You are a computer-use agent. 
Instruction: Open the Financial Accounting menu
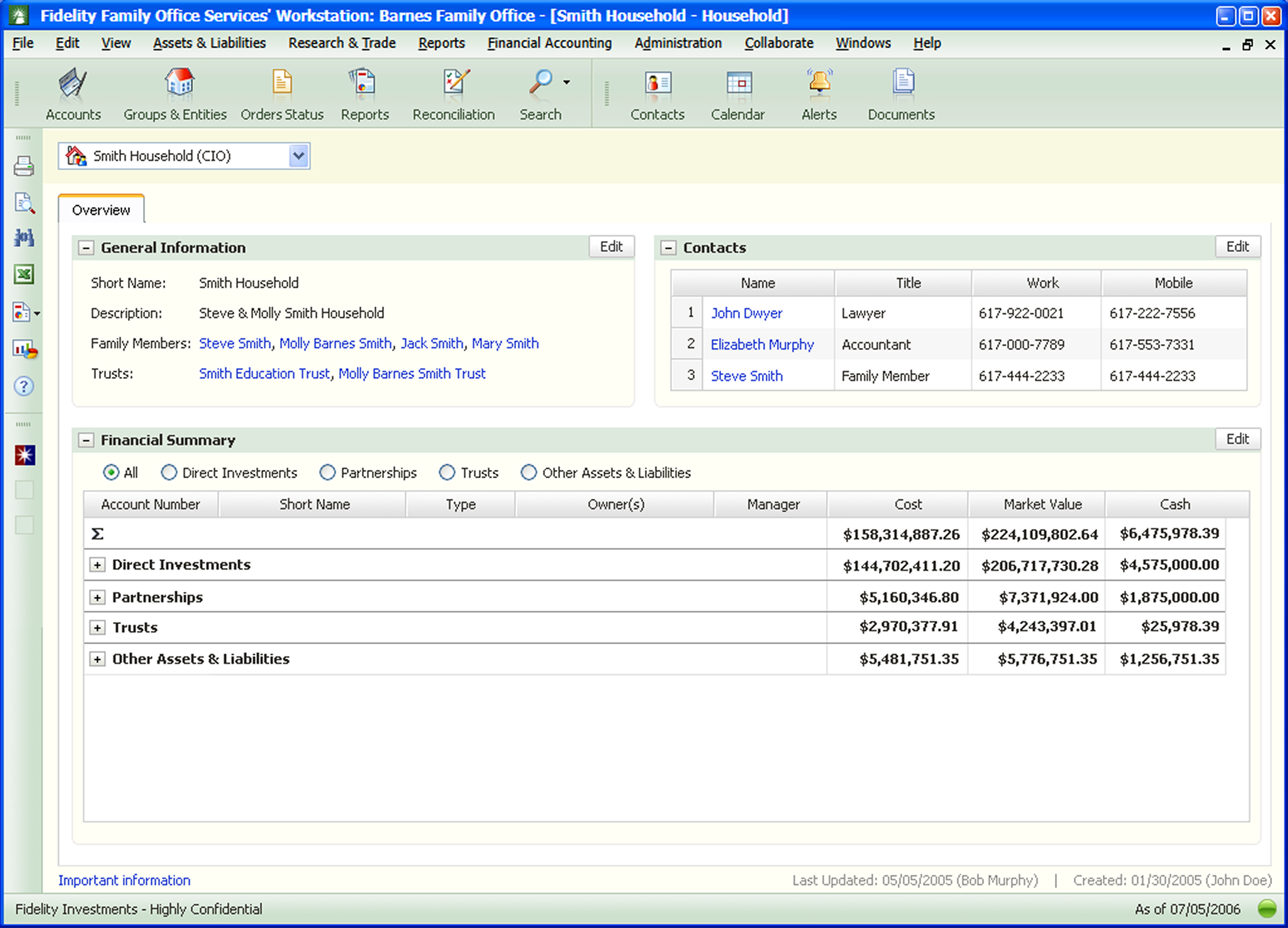(x=549, y=43)
